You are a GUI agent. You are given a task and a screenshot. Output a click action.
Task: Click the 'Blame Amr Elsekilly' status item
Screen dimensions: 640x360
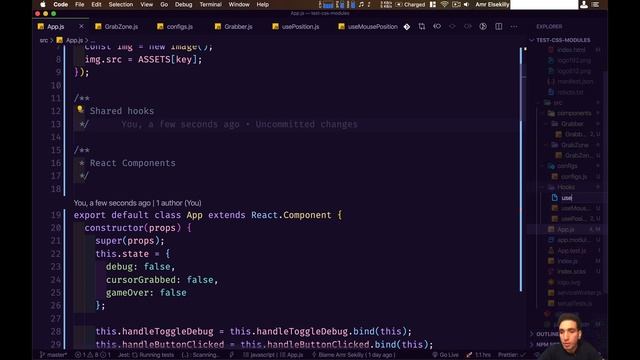tap(353, 355)
